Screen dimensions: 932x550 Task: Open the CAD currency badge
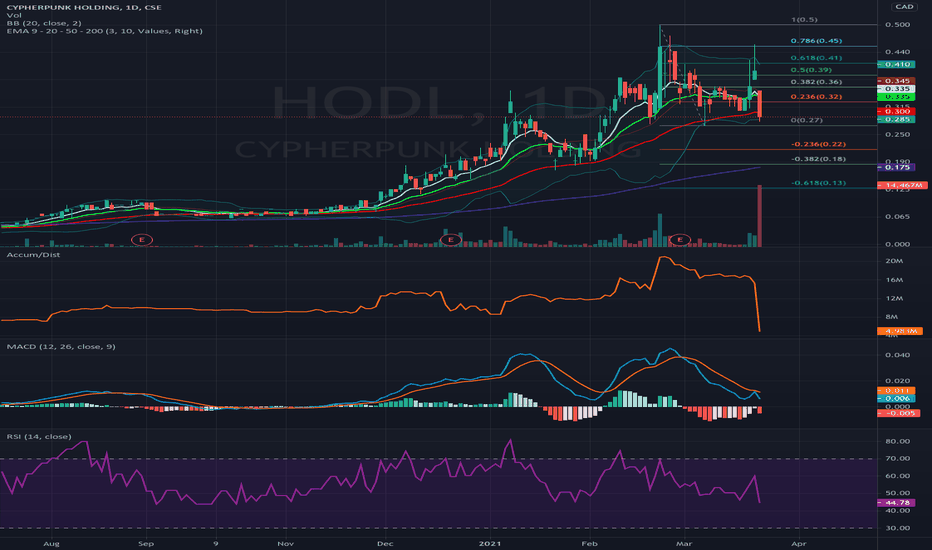click(x=904, y=7)
